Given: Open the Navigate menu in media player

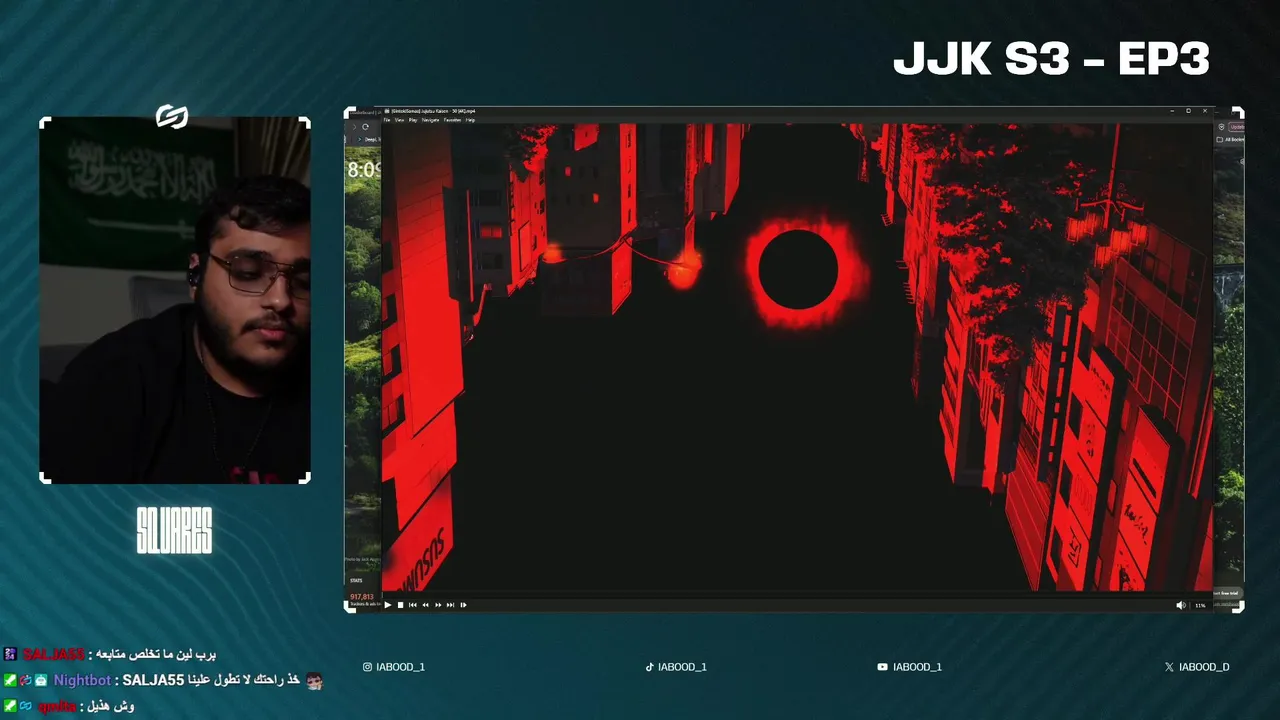Looking at the screenshot, I should (430, 120).
